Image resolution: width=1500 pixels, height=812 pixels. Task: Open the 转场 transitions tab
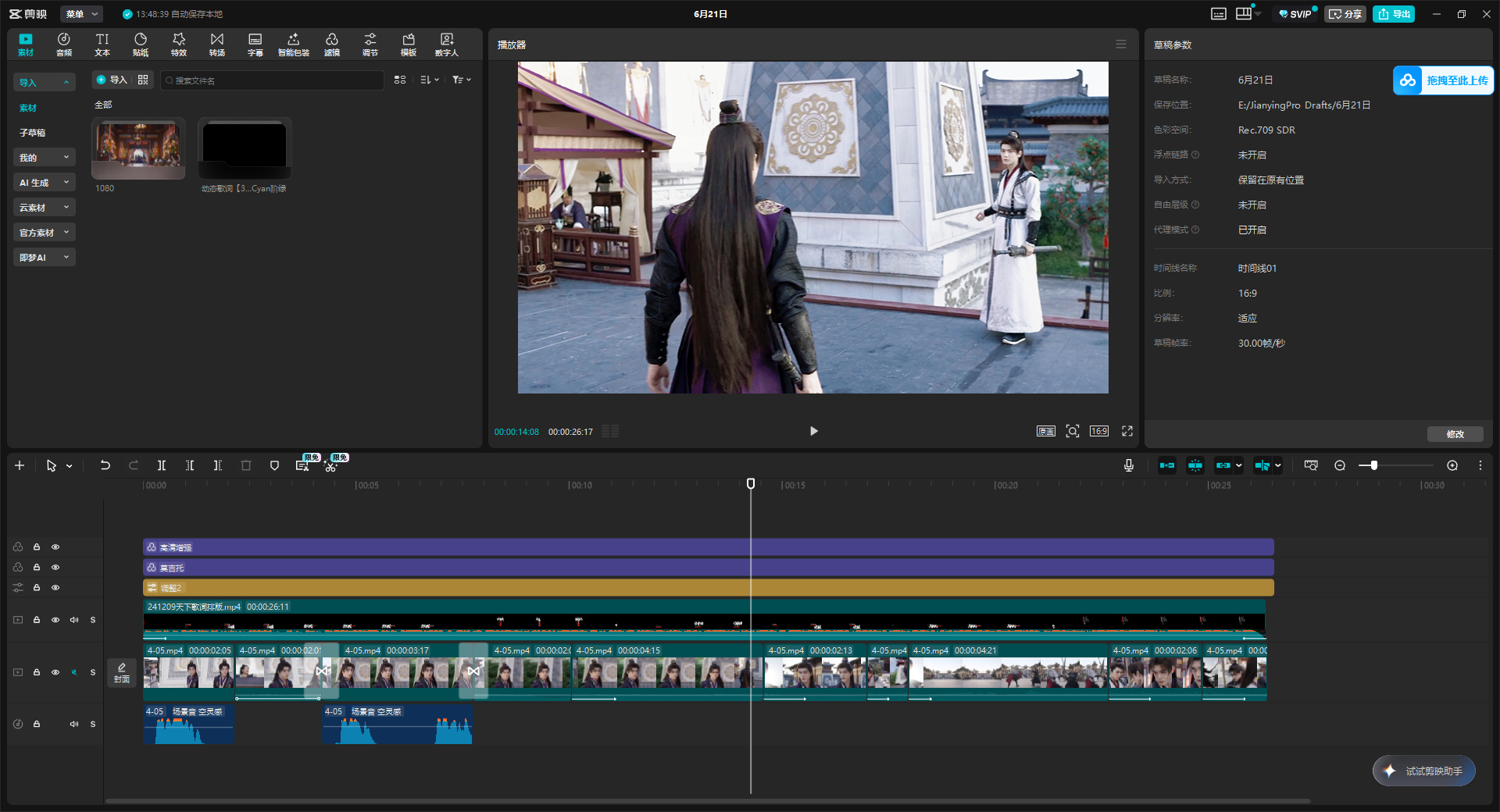pyautogui.click(x=217, y=45)
